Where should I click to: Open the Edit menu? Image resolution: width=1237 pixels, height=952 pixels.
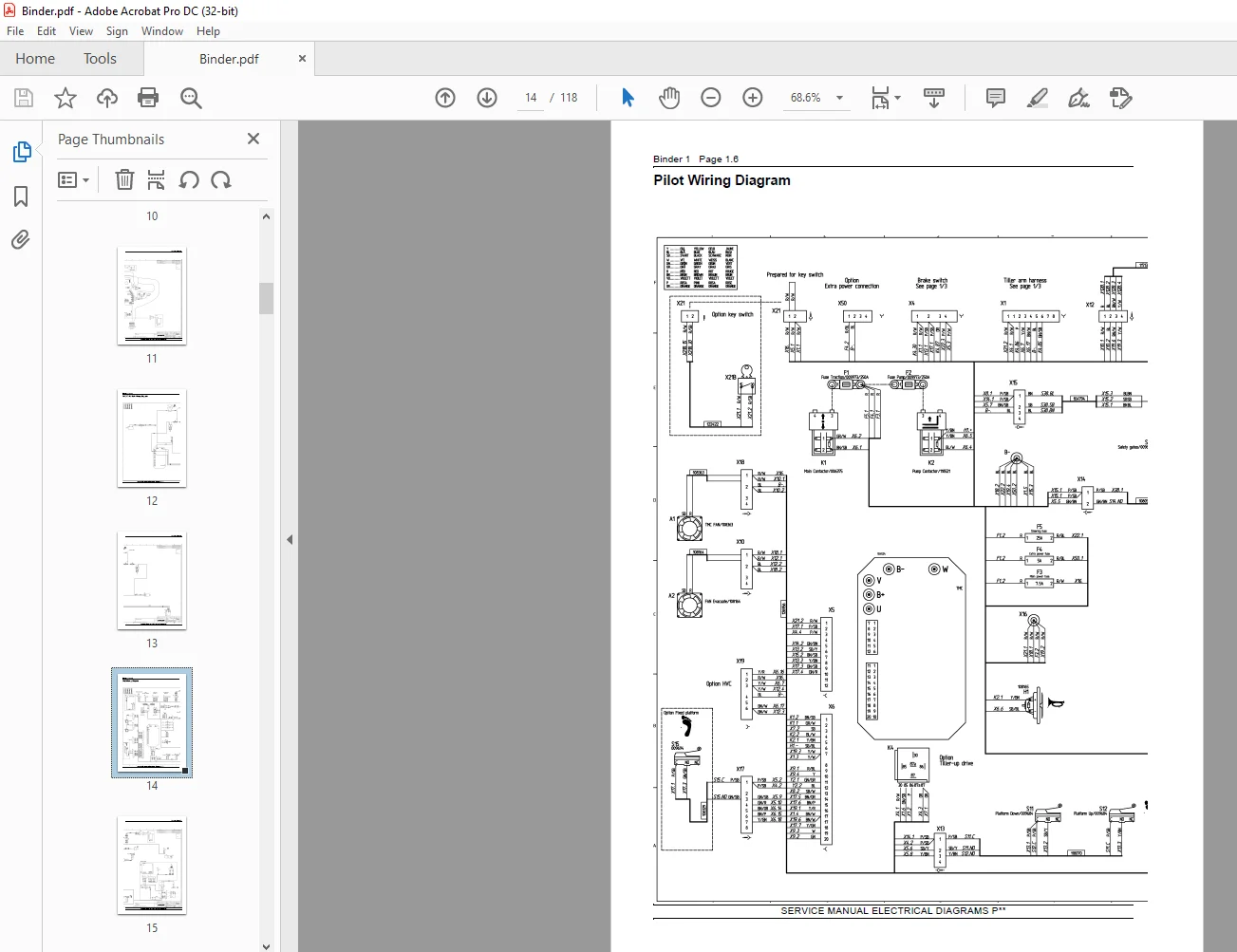47,31
